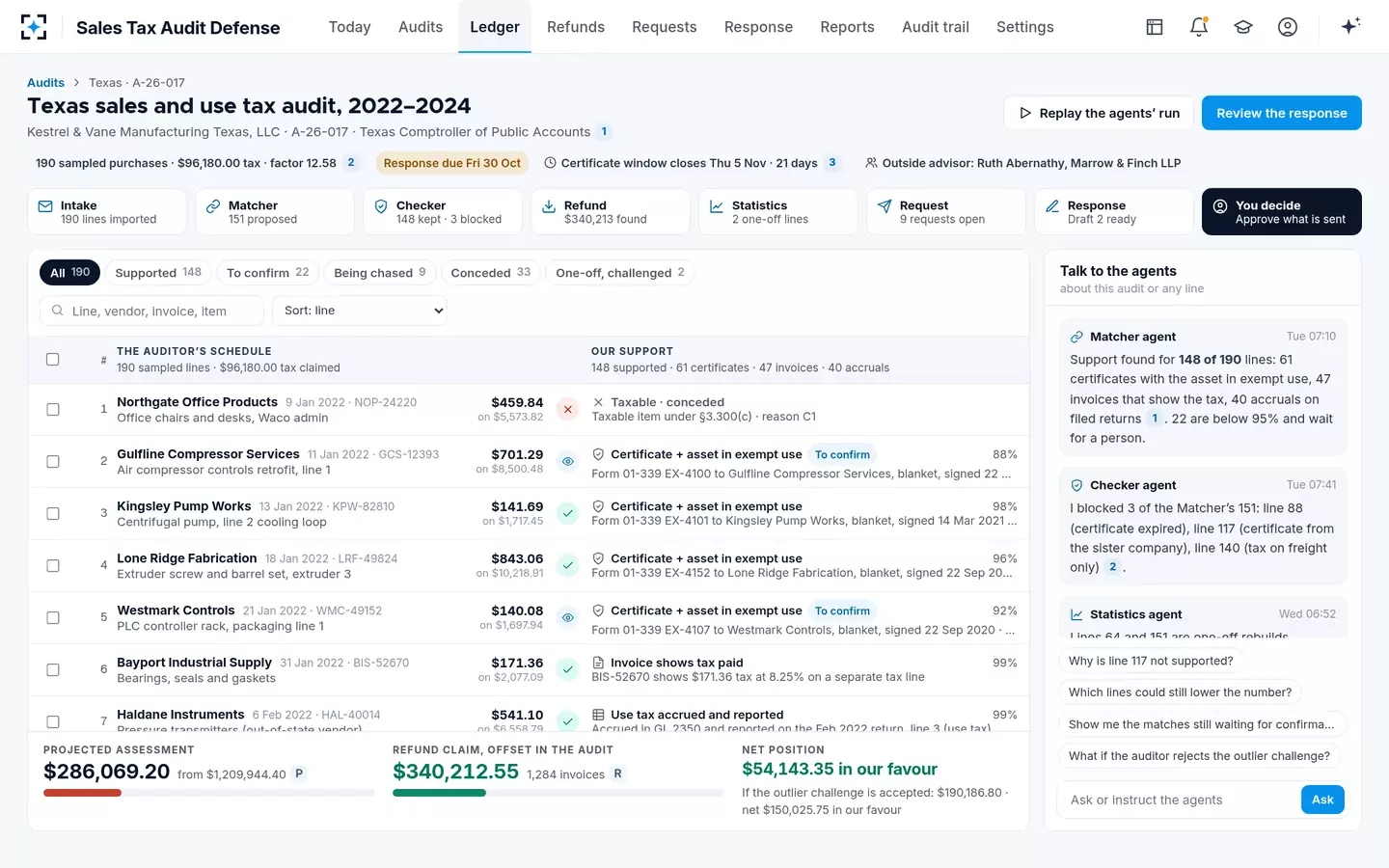Viewport: 1389px width, 868px height.
Task: Click green check status on Kingsley Pump Works
Action: click(568, 514)
